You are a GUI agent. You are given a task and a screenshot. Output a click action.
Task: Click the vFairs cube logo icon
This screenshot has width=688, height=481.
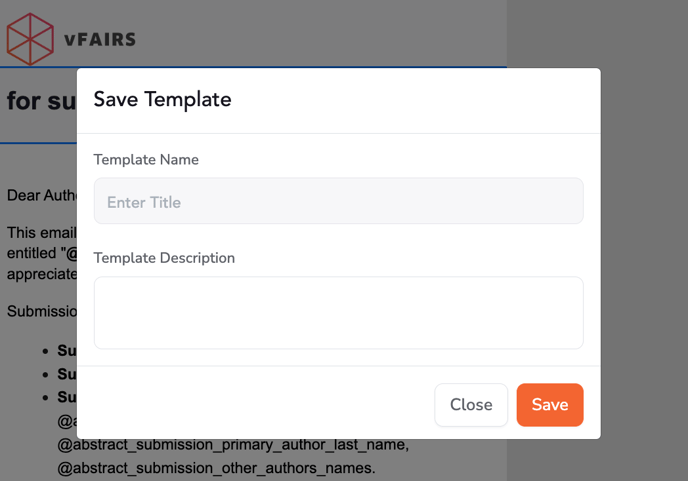(30, 39)
